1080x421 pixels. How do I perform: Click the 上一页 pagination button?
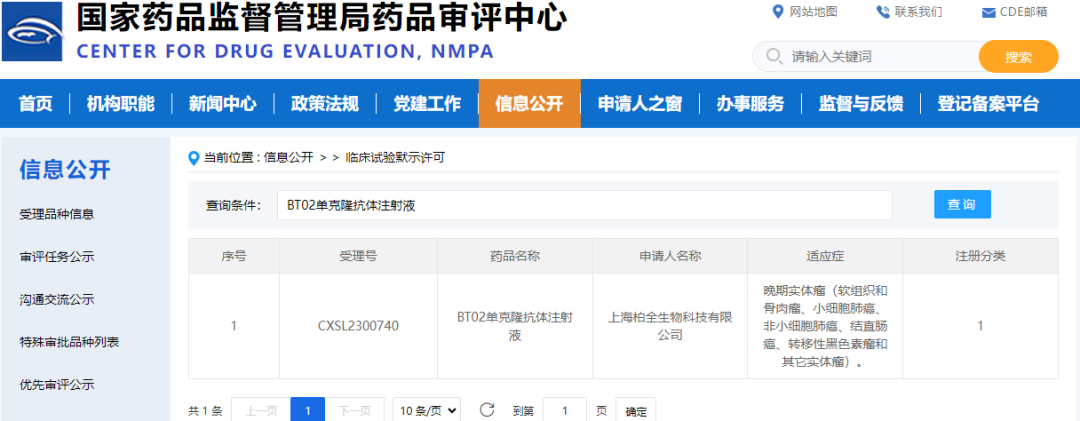[x=261, y=411]
